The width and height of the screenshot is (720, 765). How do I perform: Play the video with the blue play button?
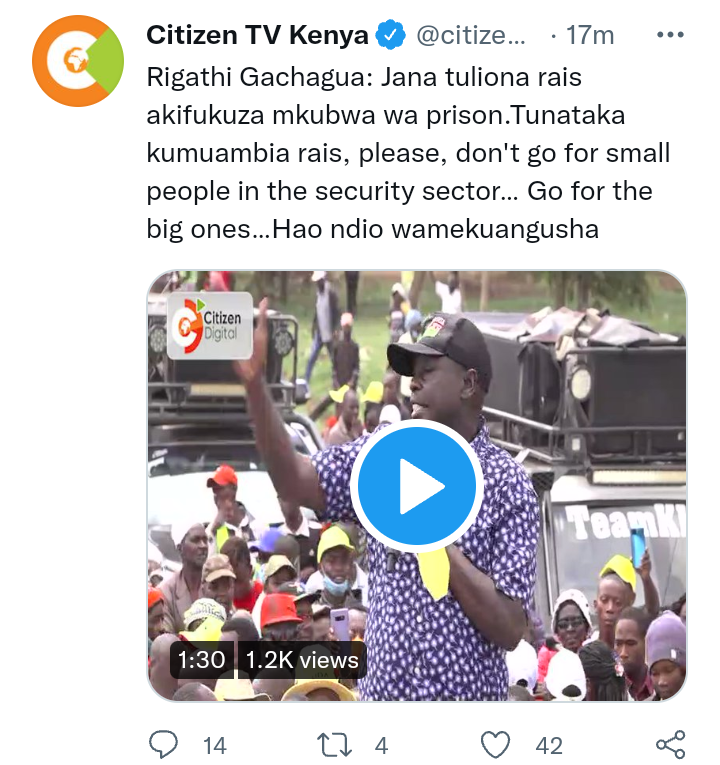tap(417, 486)
